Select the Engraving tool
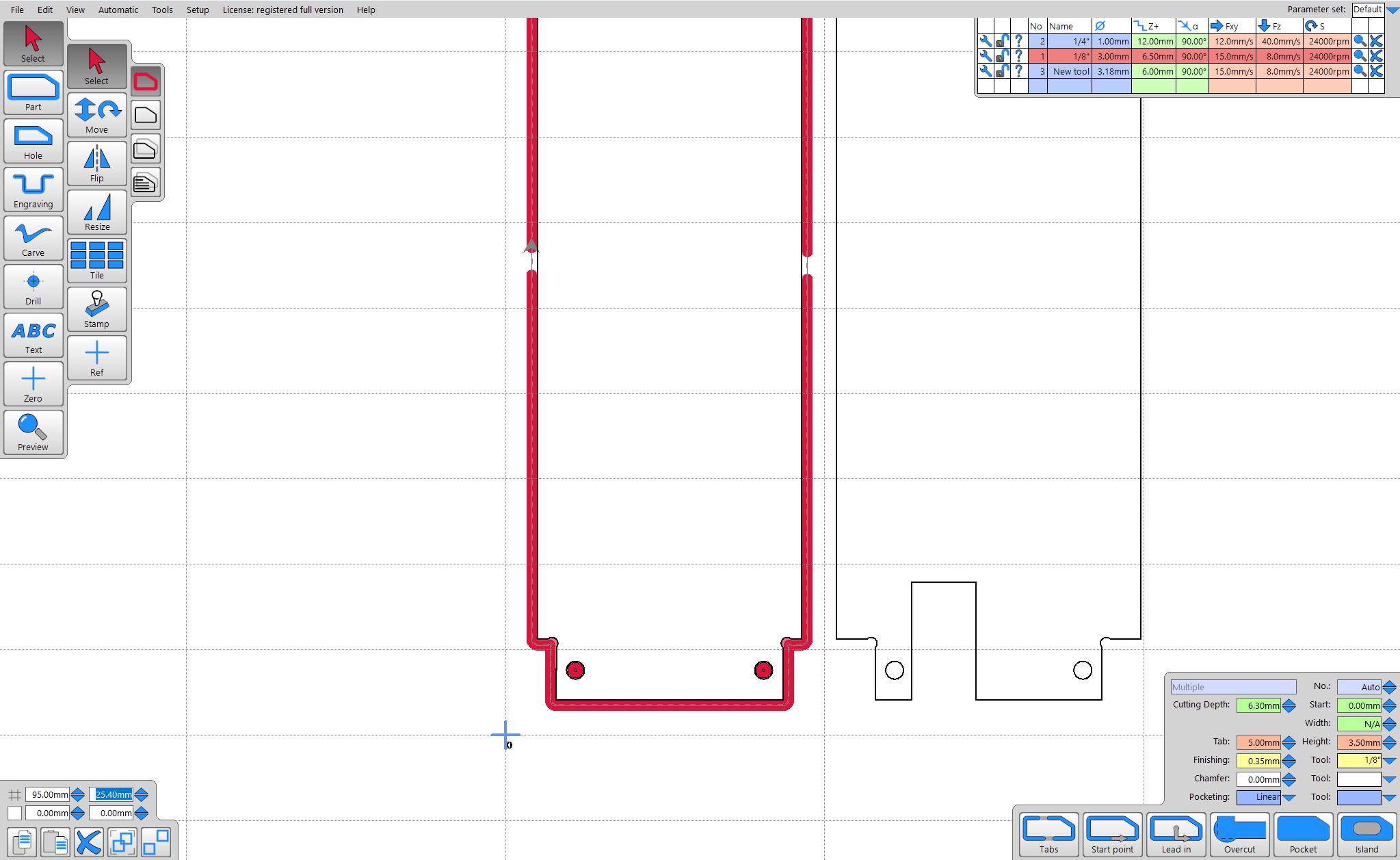This screenshot has height=860, width=1400. tap(33, 190)
